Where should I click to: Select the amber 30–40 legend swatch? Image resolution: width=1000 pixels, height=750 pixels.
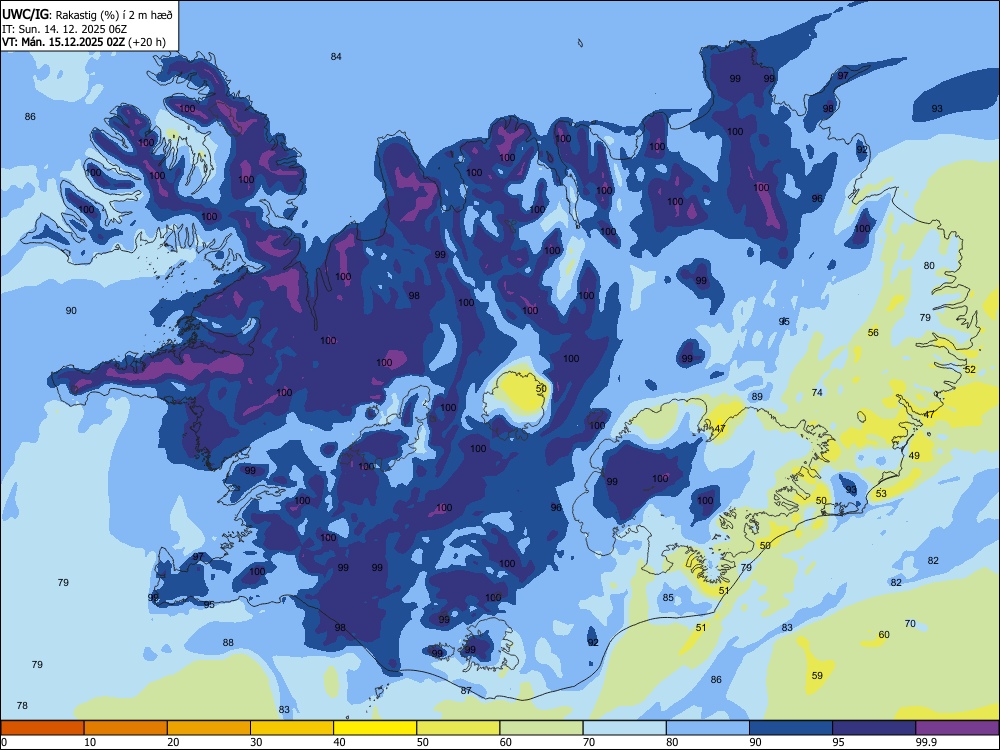(292, 728)
